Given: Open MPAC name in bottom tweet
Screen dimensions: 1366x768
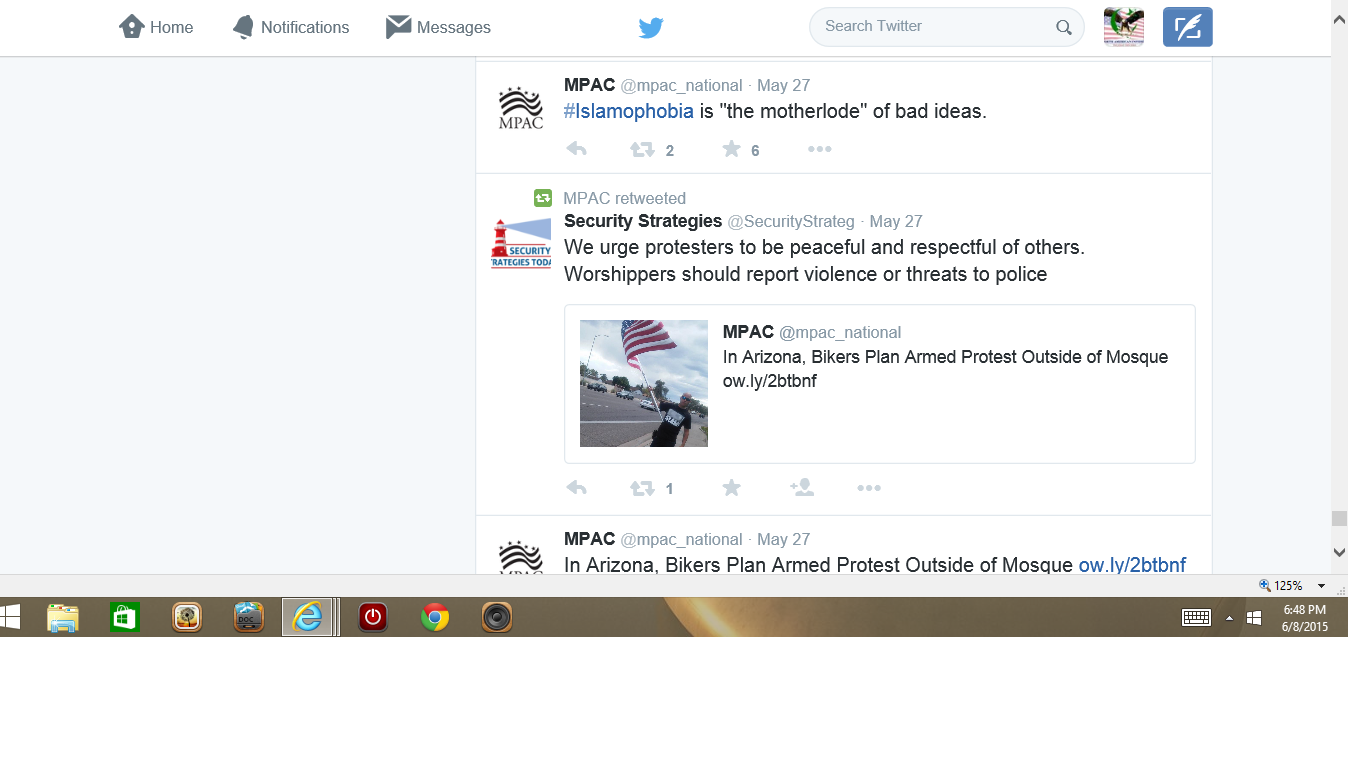Looking at the screenshot, I should click(590, 539).
